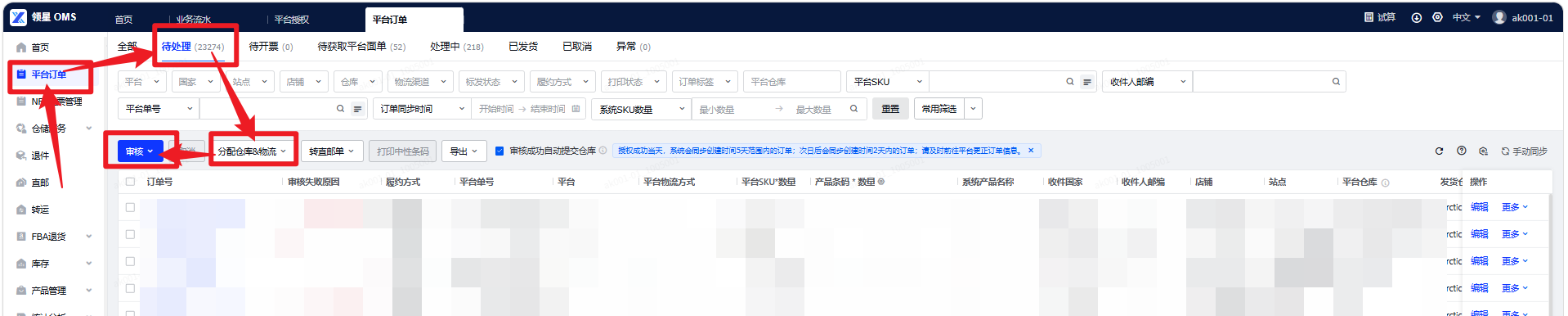Expand the FBA退货 sidebar chevron
The image size is (1568, 316).
click(x=88, y=237)
